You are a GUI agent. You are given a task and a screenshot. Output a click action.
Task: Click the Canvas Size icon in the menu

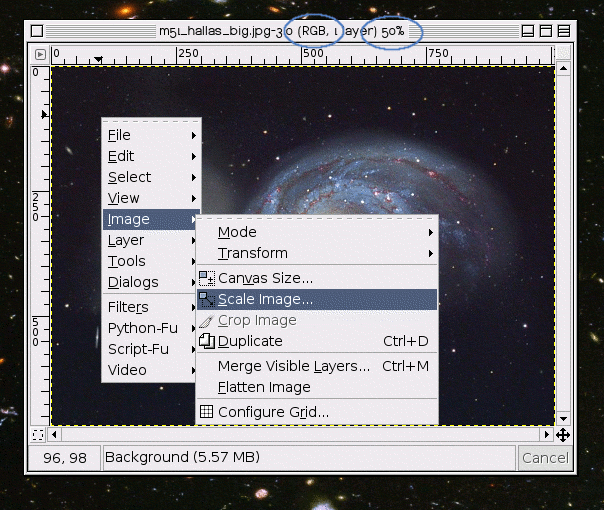click(207, 278)
